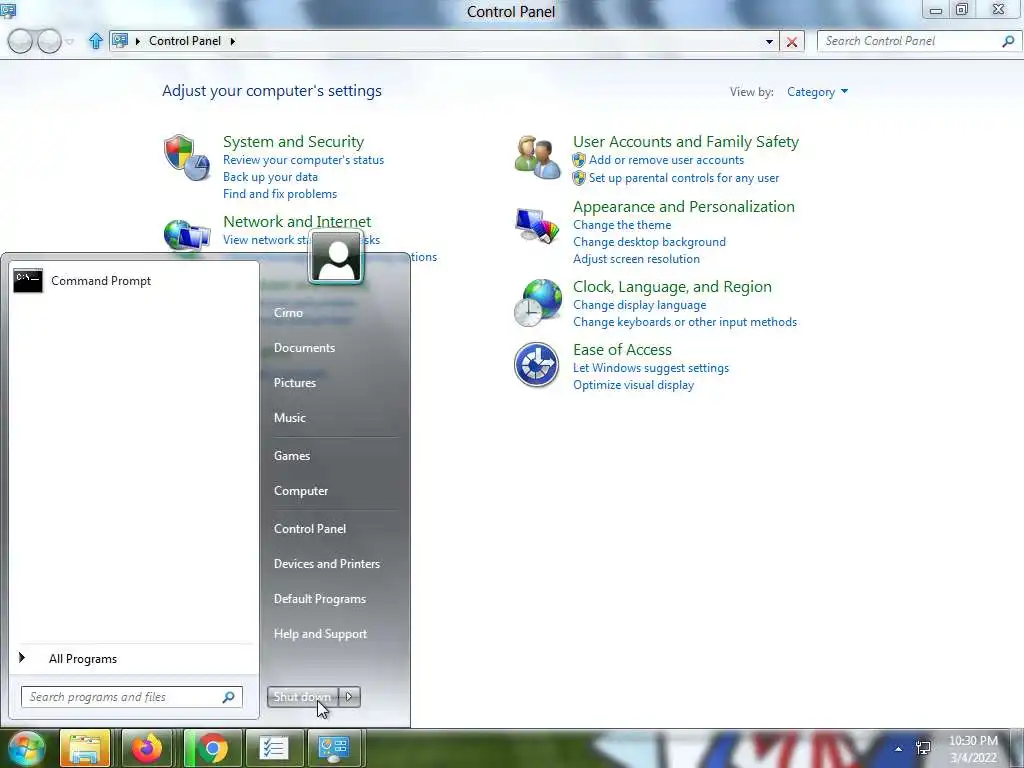Image resolution: width=1024 pixels, height=768 pixels.
Task: Expand the address bar history dropdown
Action: [769, 42]
